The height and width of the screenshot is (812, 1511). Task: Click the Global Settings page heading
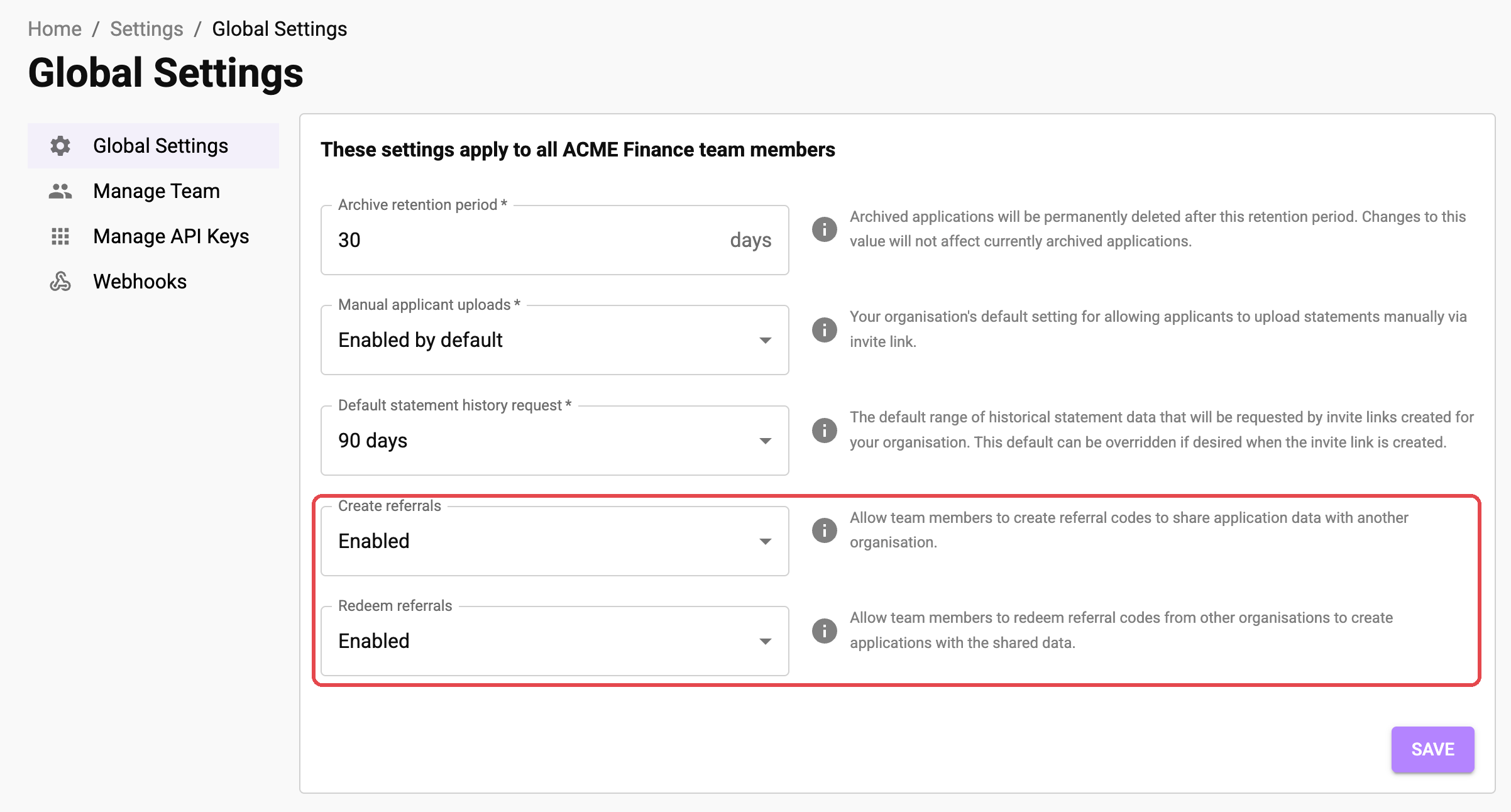point(166,73)
